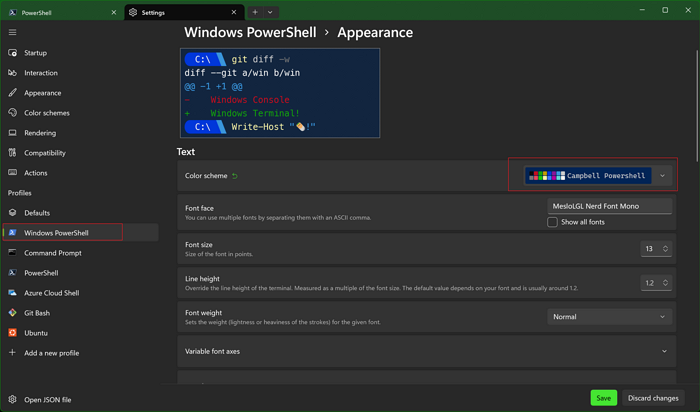Click the Campbell Powershell color swatch preview
700x412 pixels.
click(x=588, y=176)
